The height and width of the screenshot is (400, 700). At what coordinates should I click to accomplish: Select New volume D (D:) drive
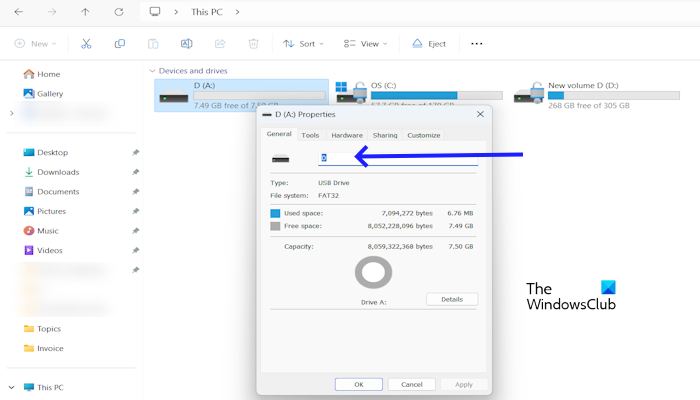596,95
